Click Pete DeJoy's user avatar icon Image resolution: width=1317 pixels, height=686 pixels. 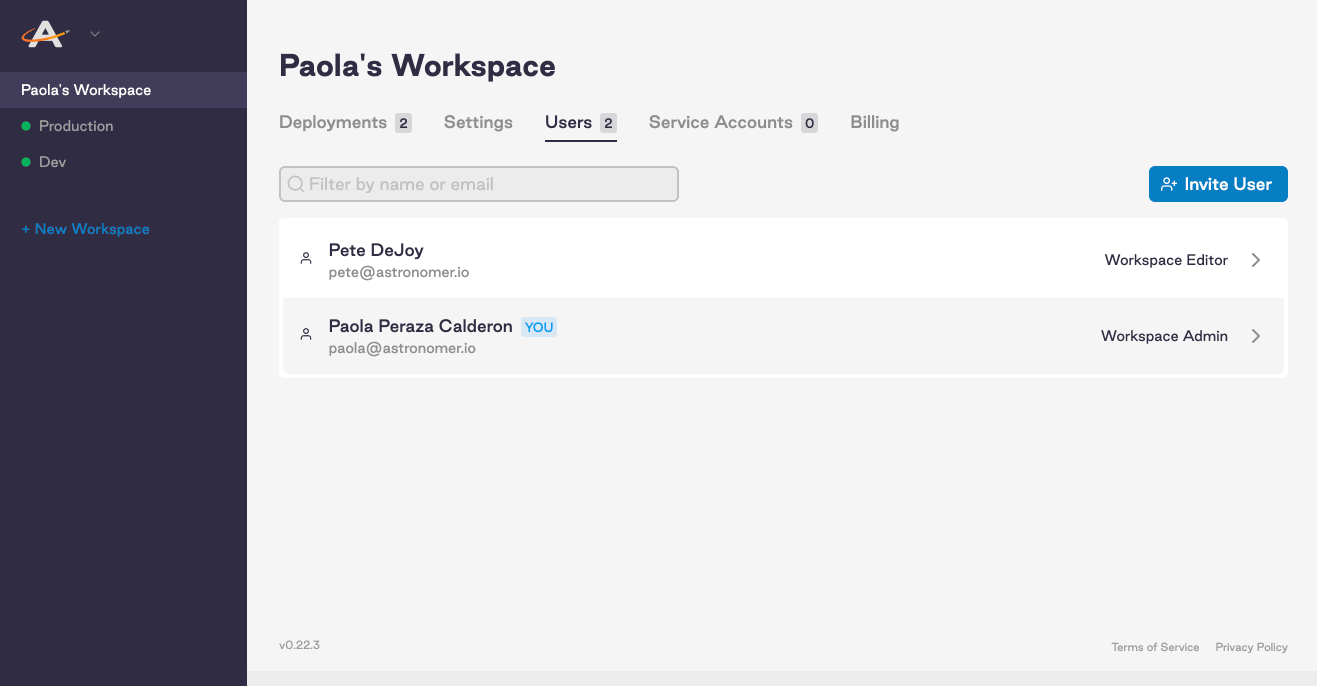[x=305, y=258]
